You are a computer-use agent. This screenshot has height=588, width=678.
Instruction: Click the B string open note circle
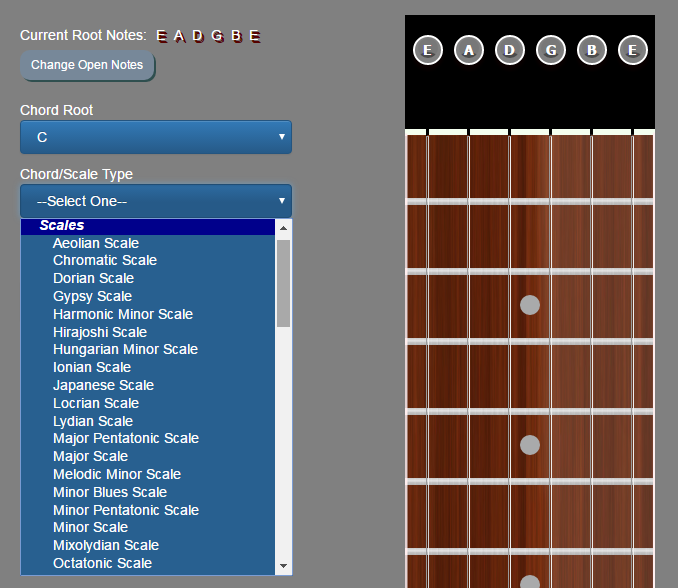point(592,50)
